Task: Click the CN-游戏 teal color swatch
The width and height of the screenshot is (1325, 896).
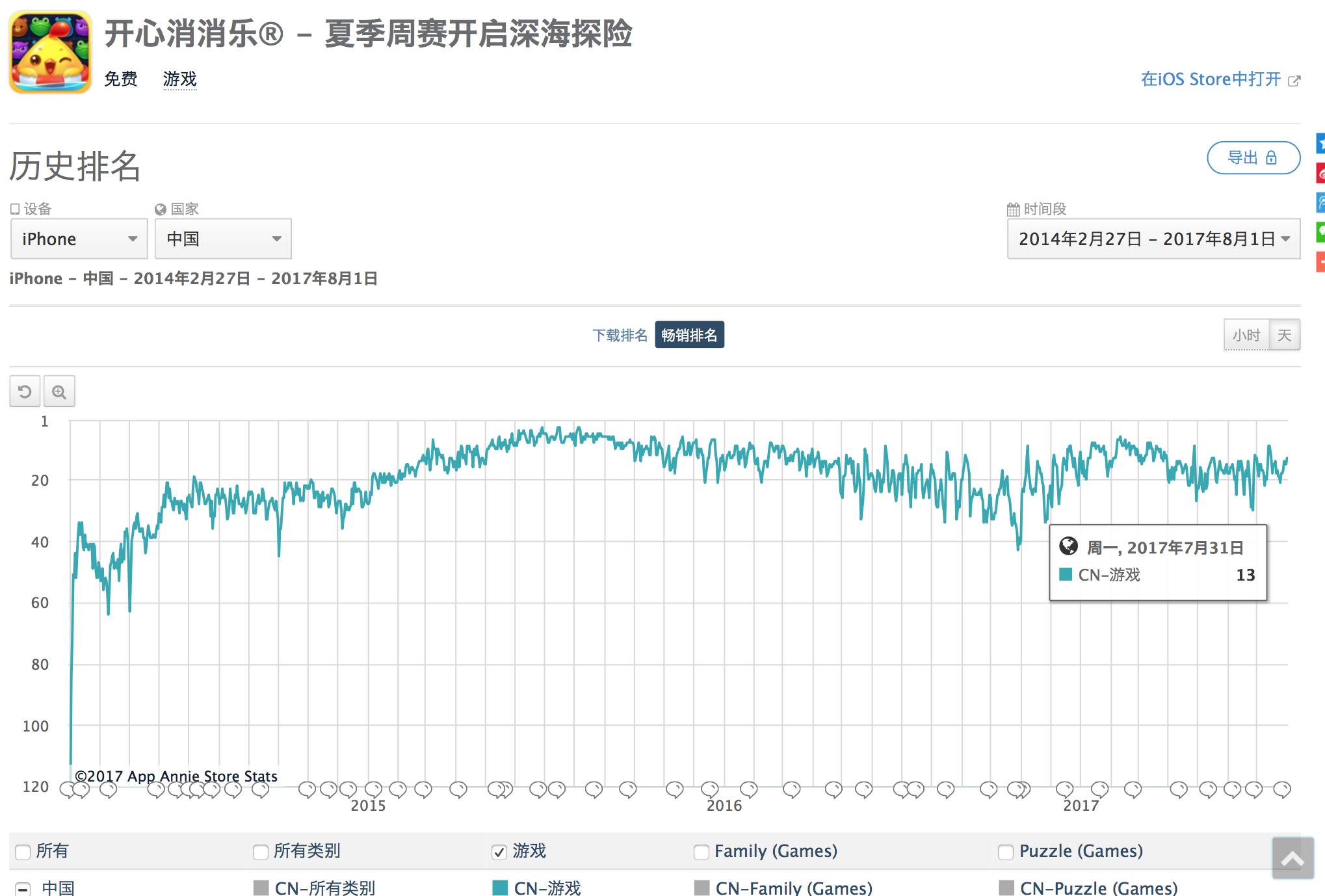Action: [500, 888]
